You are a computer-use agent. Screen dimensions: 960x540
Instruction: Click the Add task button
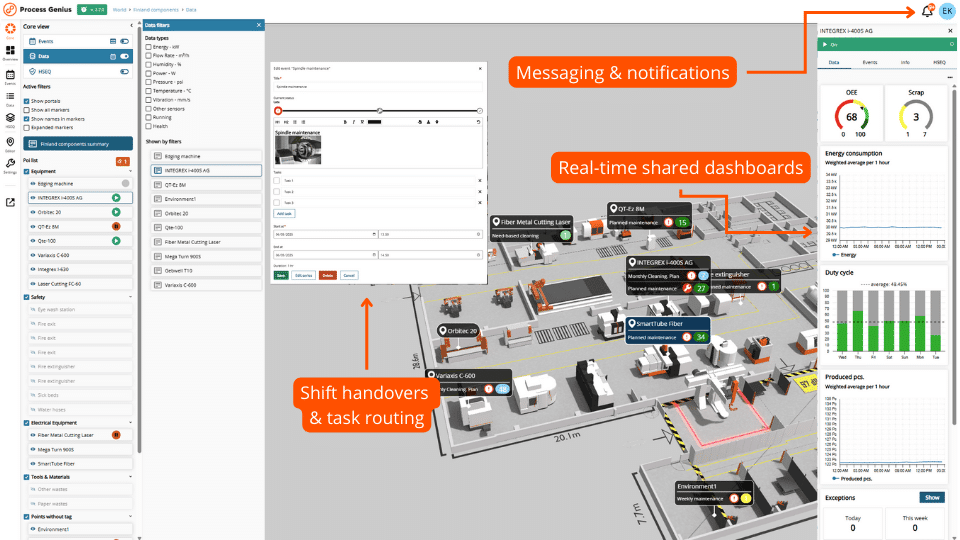[284, 213]
